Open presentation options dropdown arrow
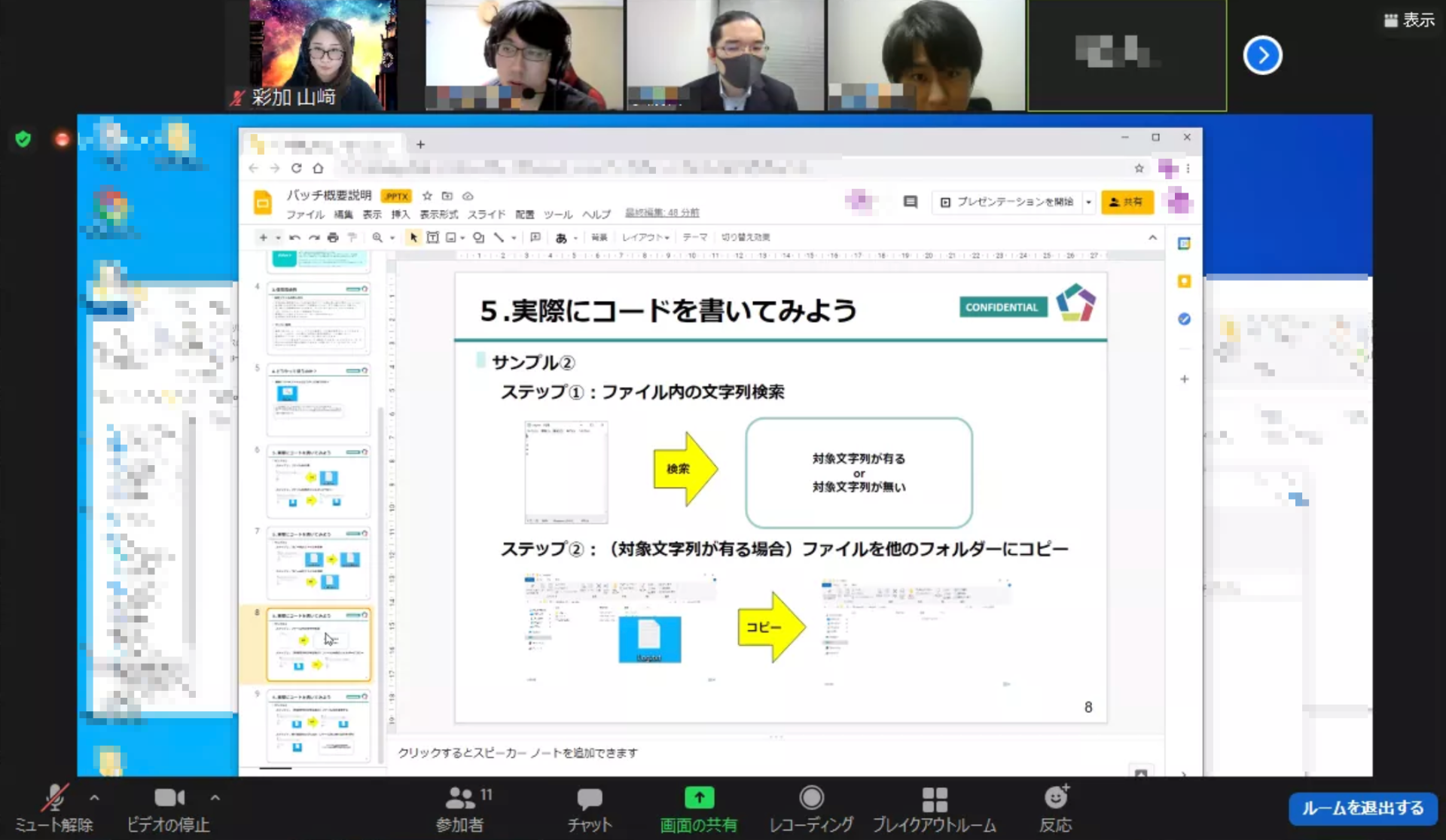The width and height of the screenshot is (1446, 840). pyautogui.click(x=1088, y=202)
